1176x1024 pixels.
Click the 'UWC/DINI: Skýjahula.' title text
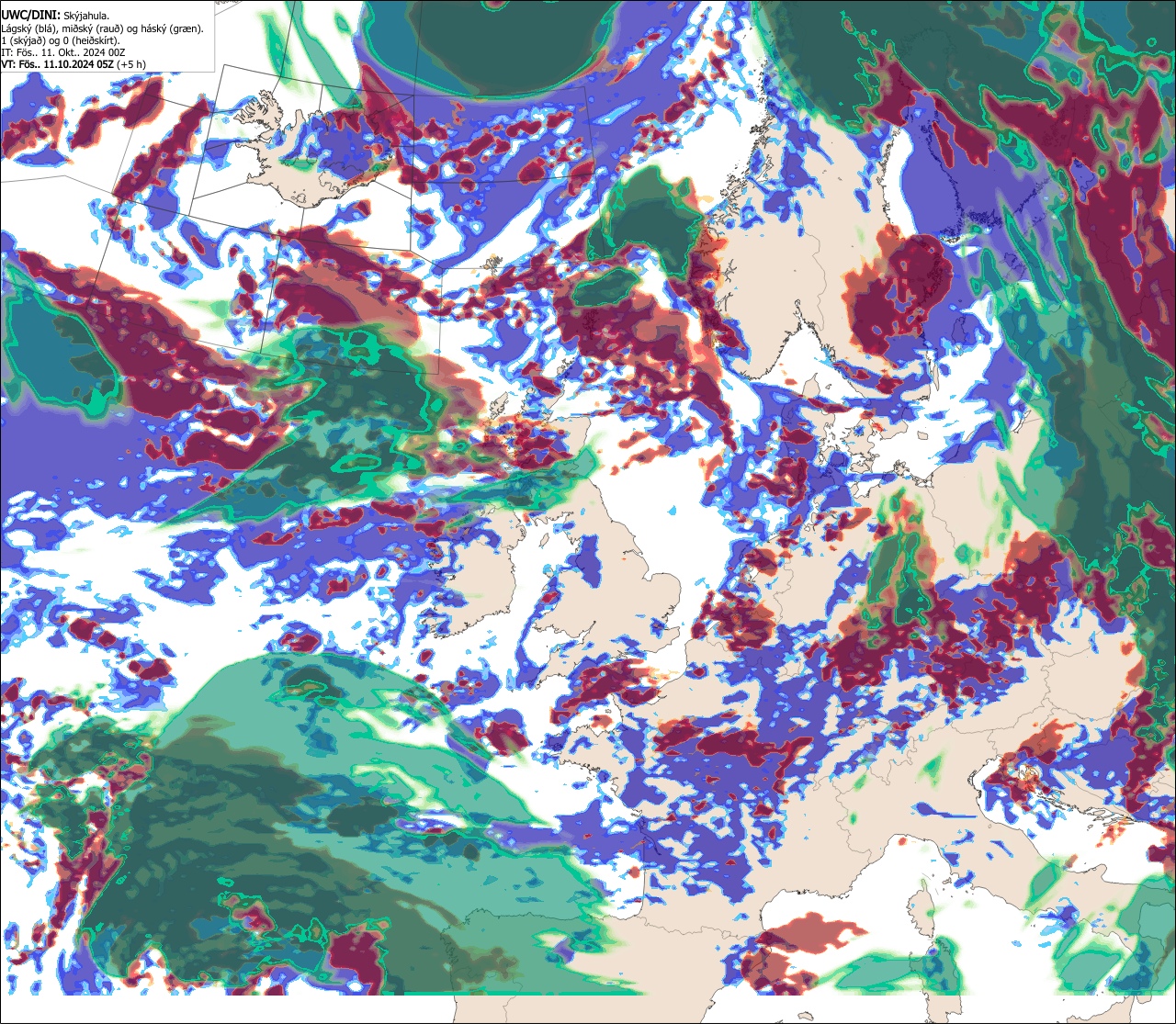[x=55, y=15]
